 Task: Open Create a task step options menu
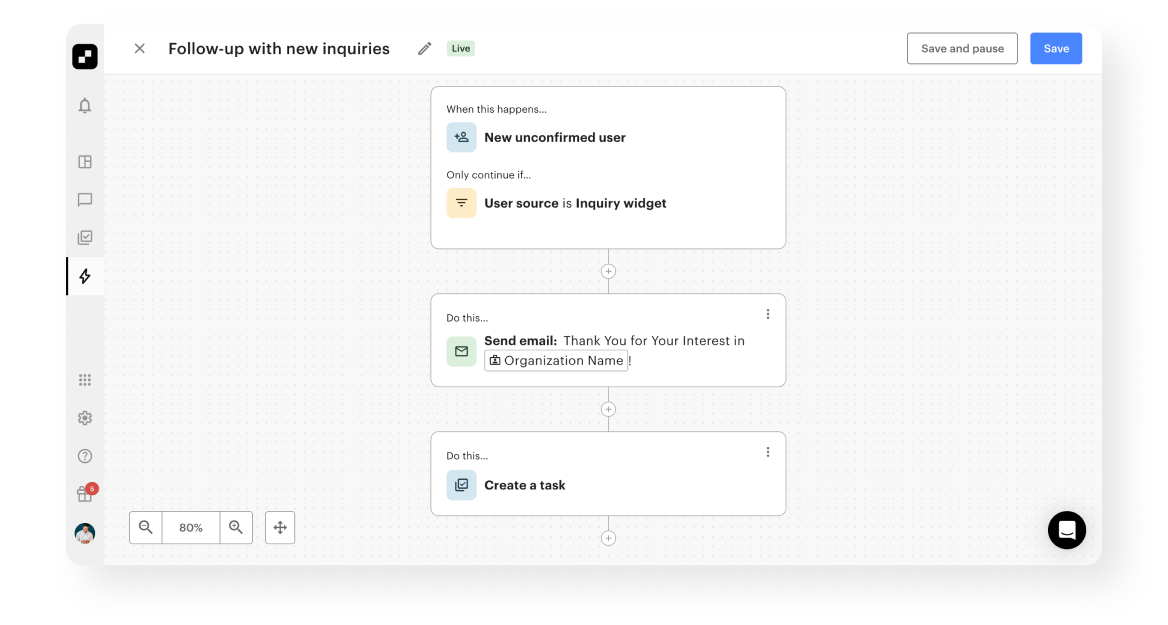click(768, 452)
